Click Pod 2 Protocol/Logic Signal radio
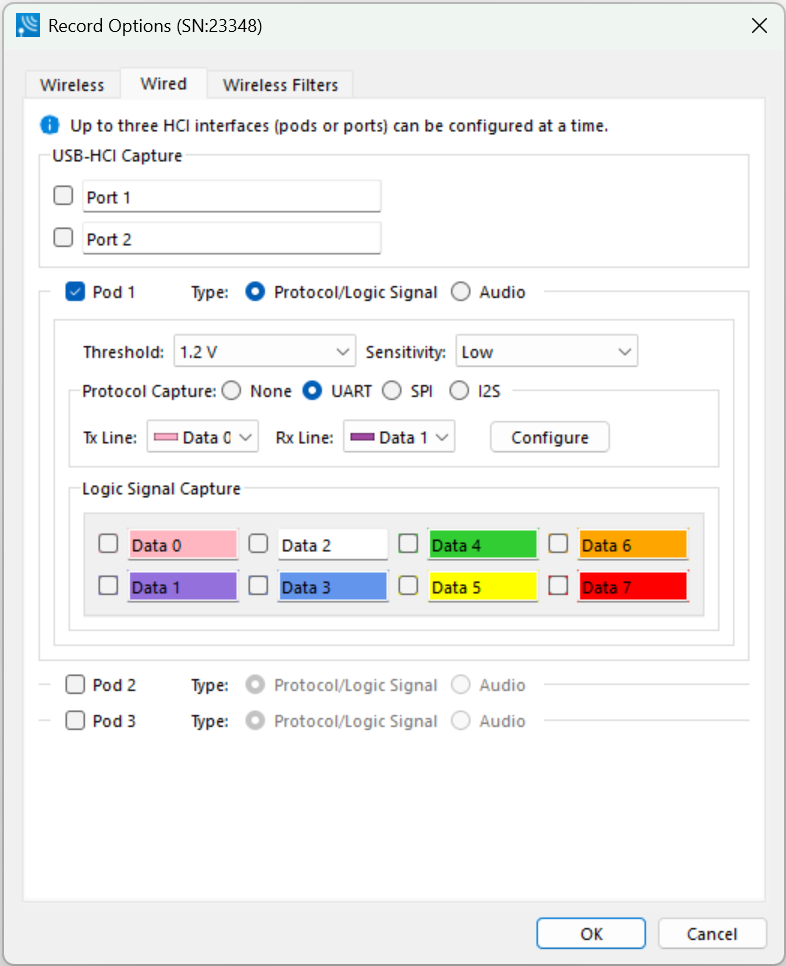786x966 pixels. [255, 684]
